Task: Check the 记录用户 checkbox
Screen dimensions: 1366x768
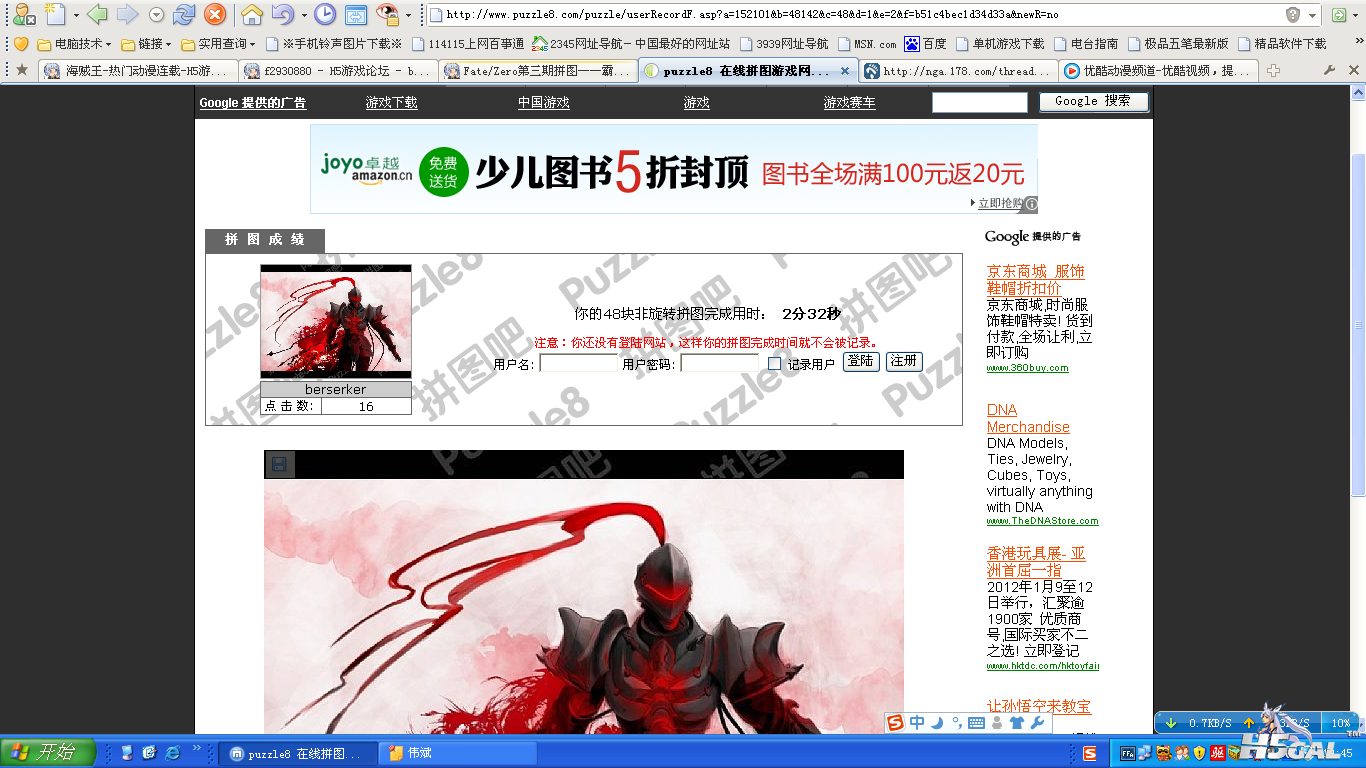Action: pyautogui.click(x=774, y=364)
